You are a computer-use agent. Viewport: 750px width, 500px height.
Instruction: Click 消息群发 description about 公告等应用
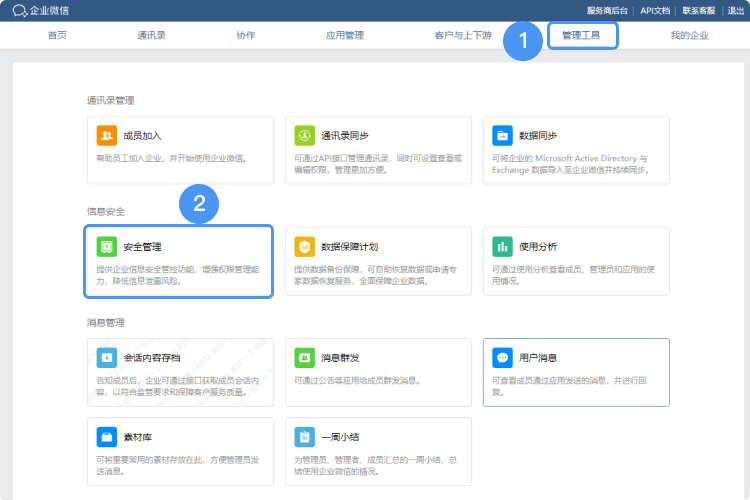(x=357, y=380)
